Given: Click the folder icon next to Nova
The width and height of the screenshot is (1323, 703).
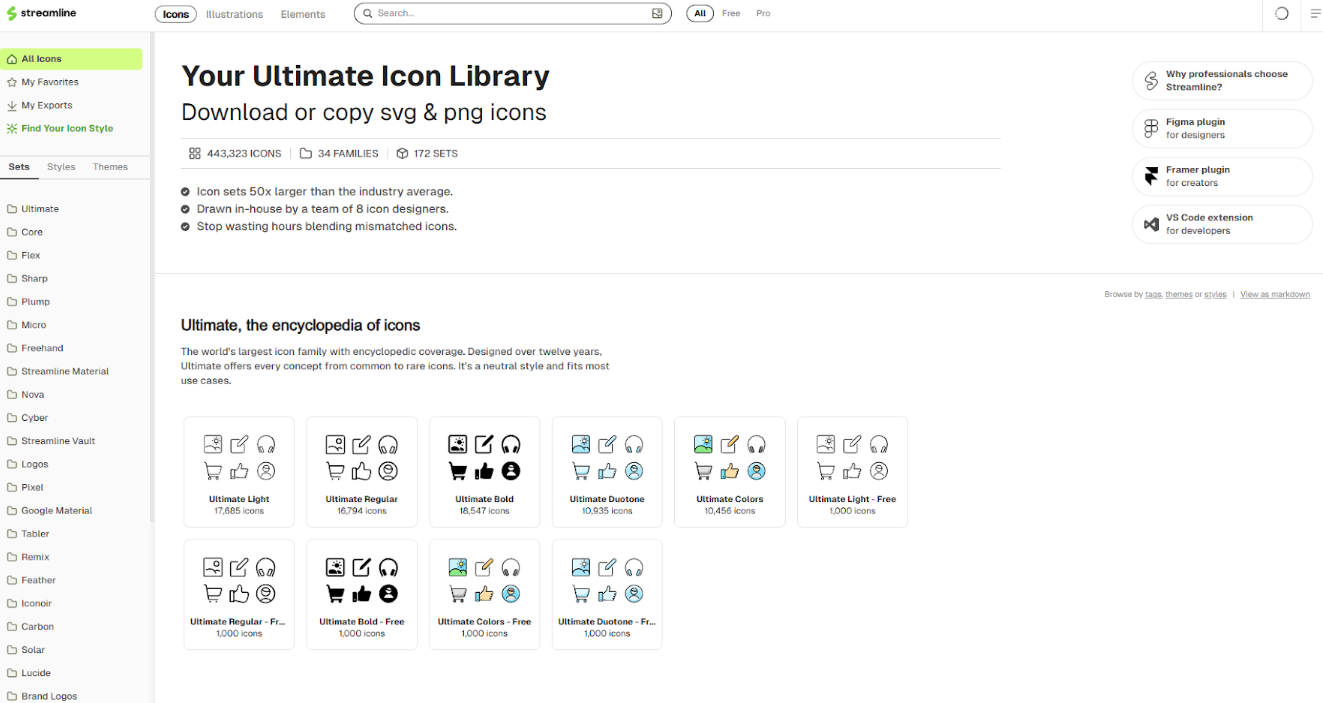Looking at the screenshot, I should [12, 395].
